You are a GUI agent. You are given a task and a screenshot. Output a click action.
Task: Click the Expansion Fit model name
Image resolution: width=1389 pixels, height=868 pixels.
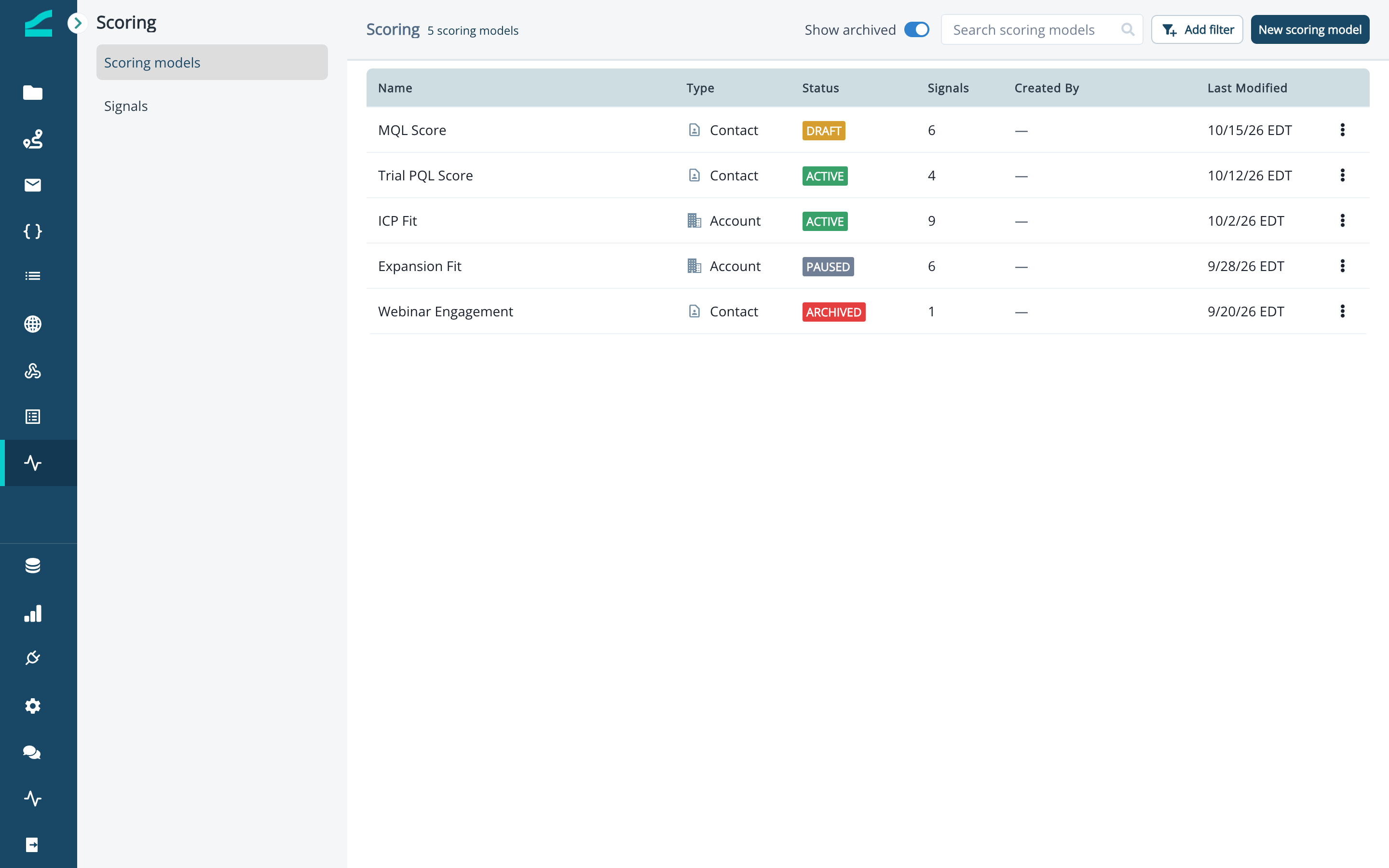(420, 266)
